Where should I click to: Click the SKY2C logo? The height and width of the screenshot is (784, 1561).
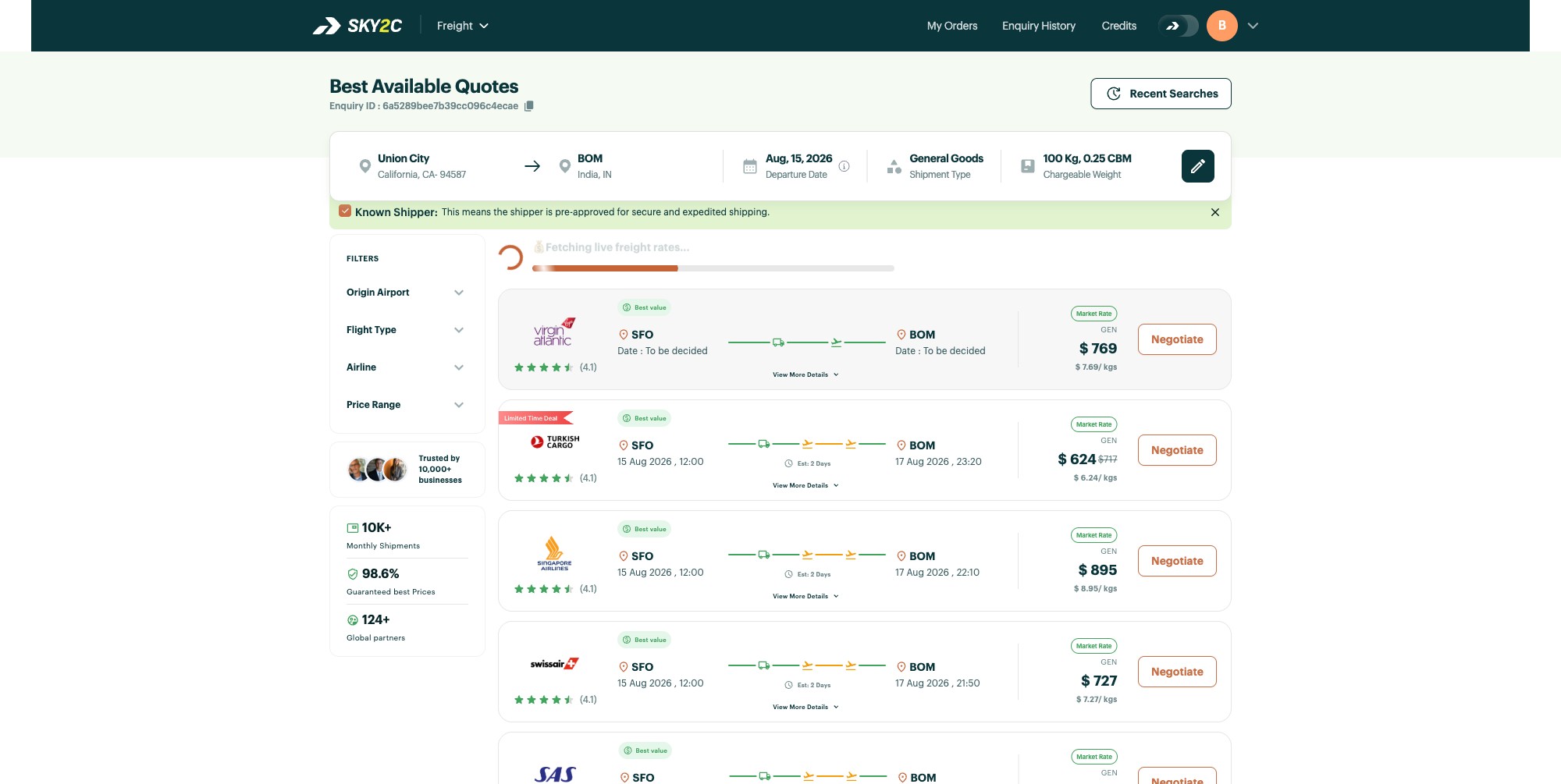pyautogui.click(x=357, y=26)
